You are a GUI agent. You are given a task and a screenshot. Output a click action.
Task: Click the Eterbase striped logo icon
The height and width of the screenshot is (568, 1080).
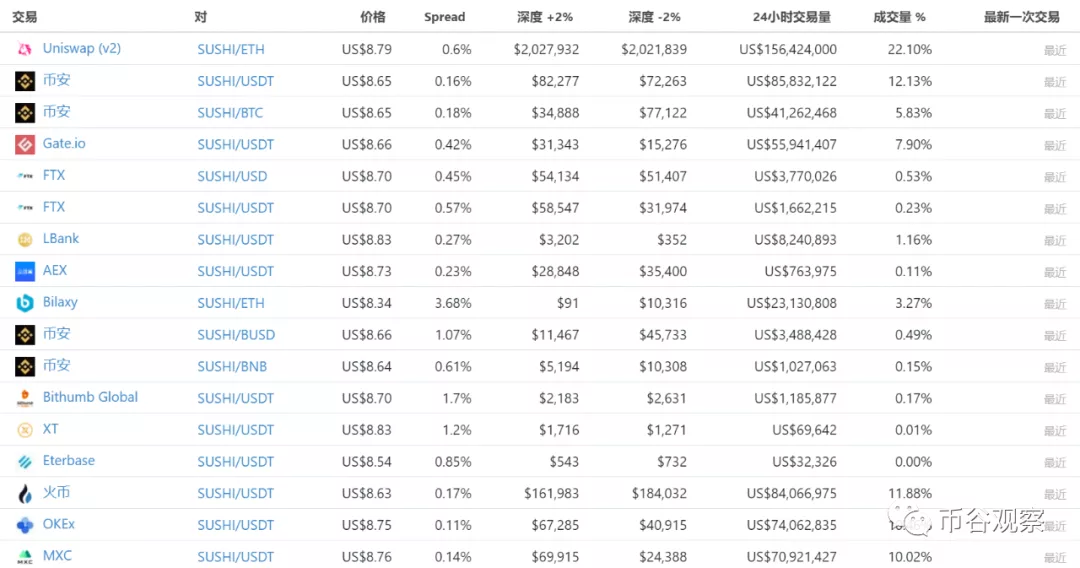coord(25,461)
